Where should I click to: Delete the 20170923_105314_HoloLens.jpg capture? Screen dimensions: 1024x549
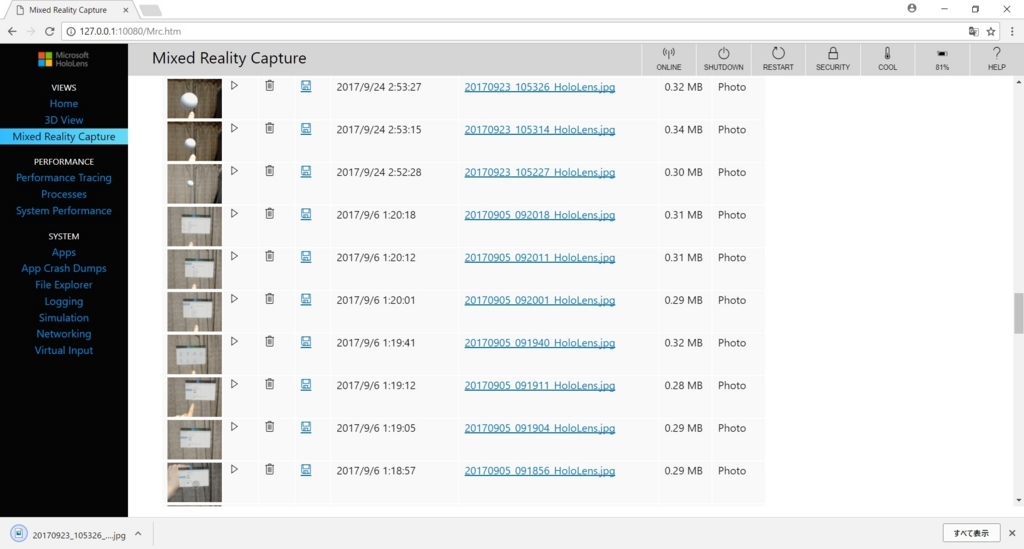point(270,128)
